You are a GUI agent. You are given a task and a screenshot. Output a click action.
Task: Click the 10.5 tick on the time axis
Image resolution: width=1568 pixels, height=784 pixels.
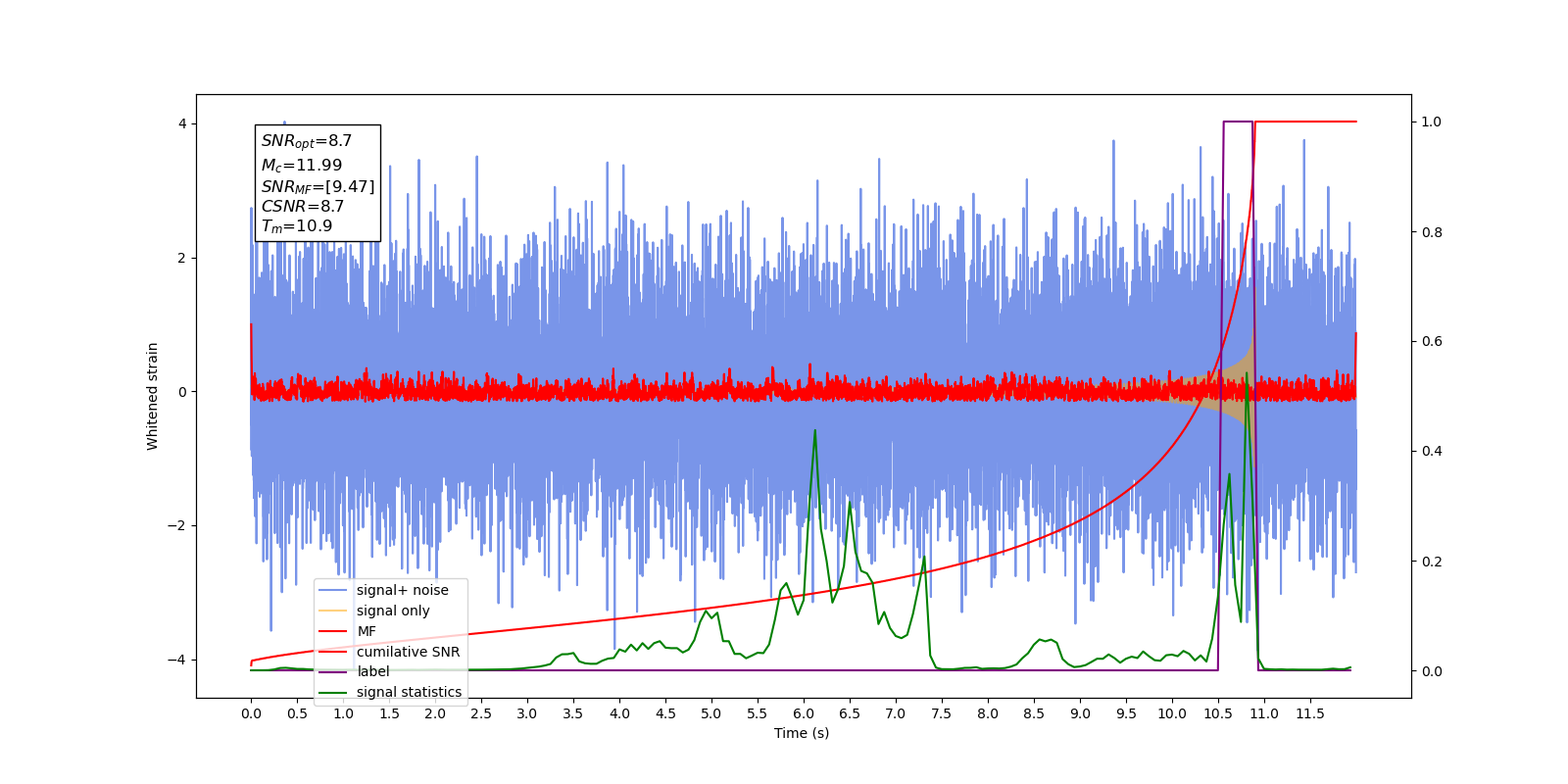click(x=1218, y=713)
